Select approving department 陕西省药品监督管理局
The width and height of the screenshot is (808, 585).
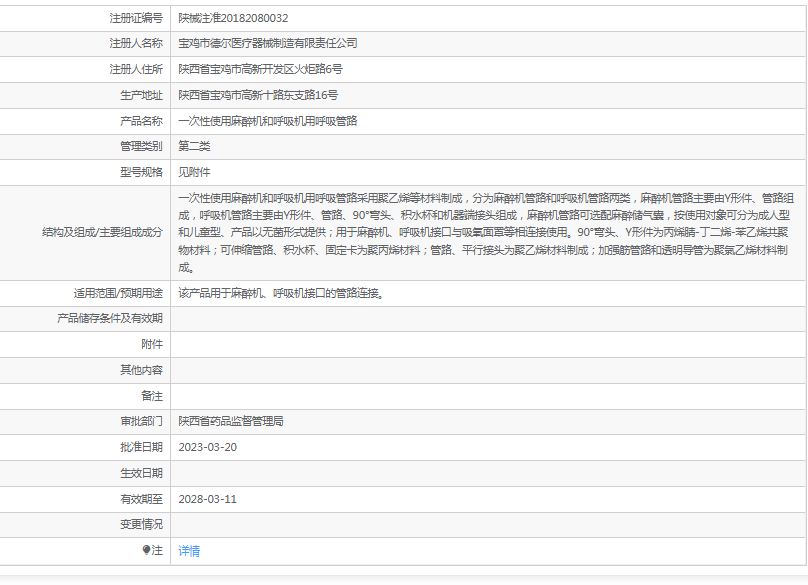tap(231, 422)
